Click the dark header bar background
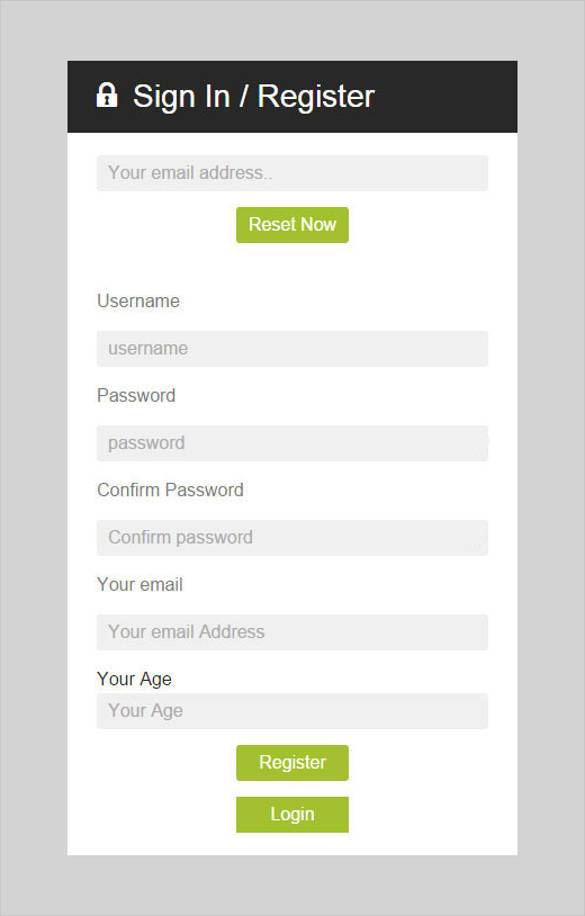 (430, 95)
